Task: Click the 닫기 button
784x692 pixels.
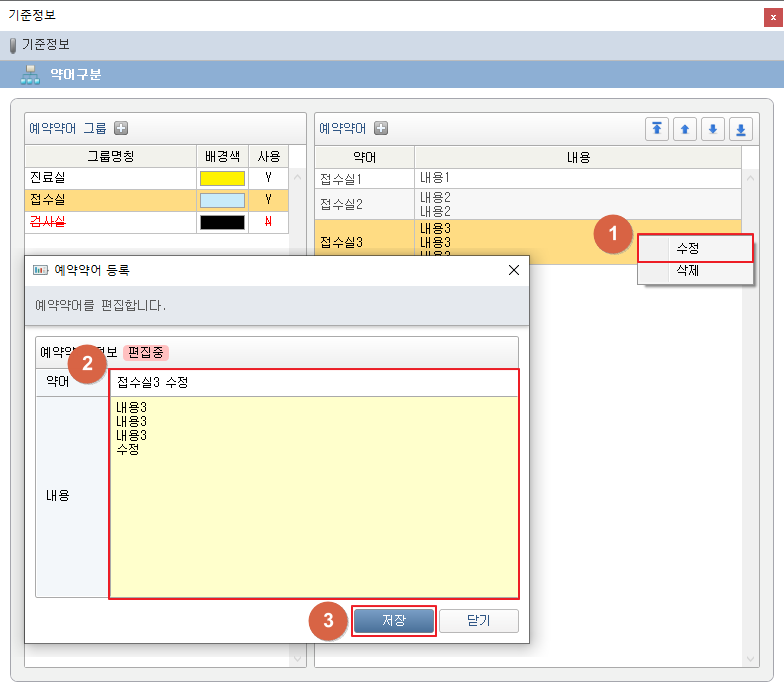Action: (x=479, y=621)
